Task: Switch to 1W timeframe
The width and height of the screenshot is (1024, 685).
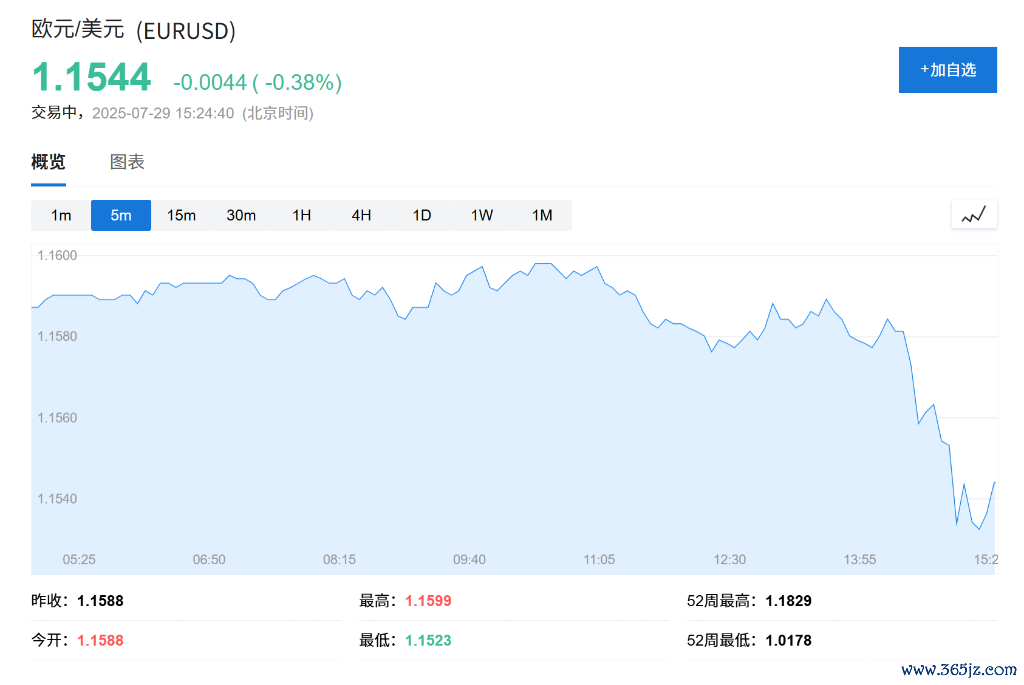Action: click(482, 215)
